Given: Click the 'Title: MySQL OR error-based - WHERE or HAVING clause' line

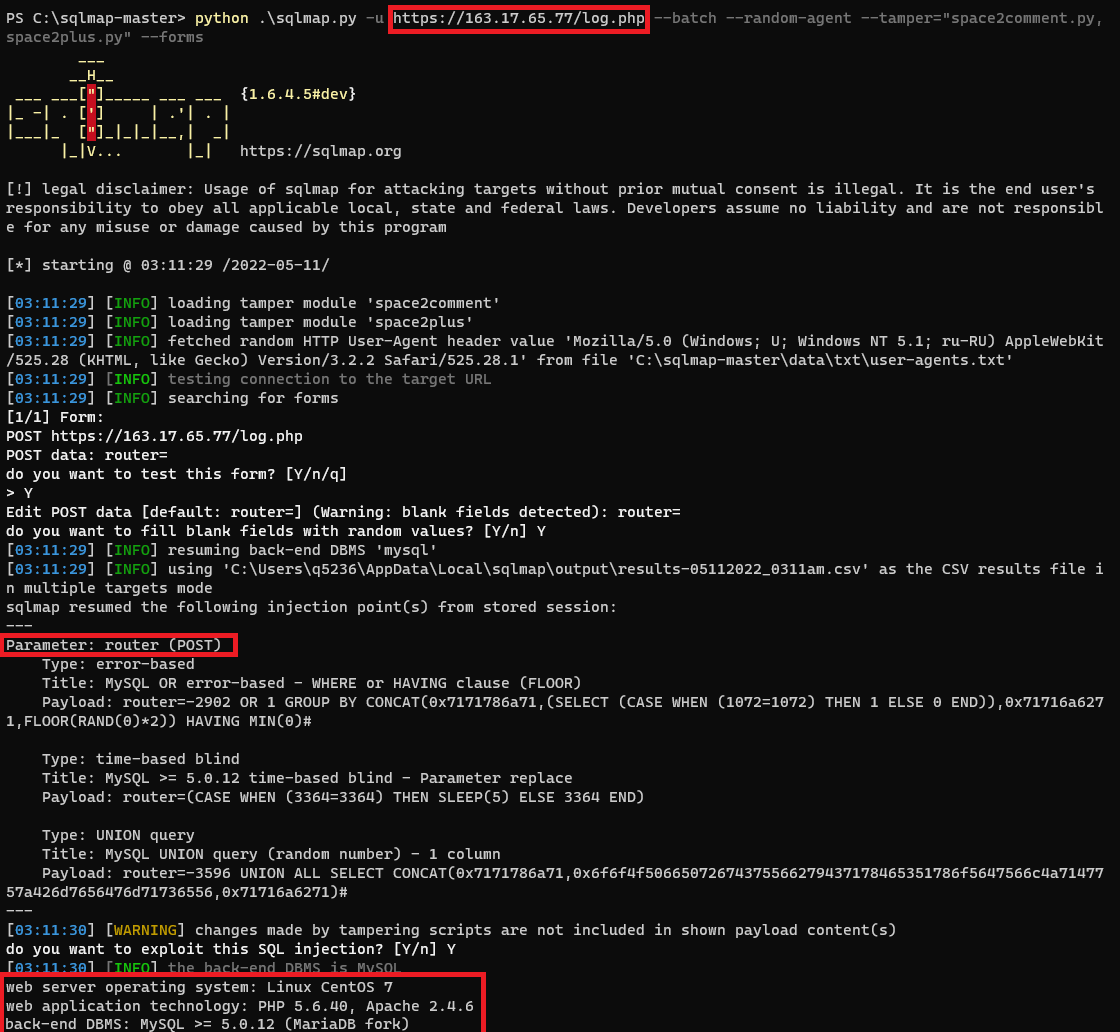Looking at the screenshot, I should tap(311, 683).
